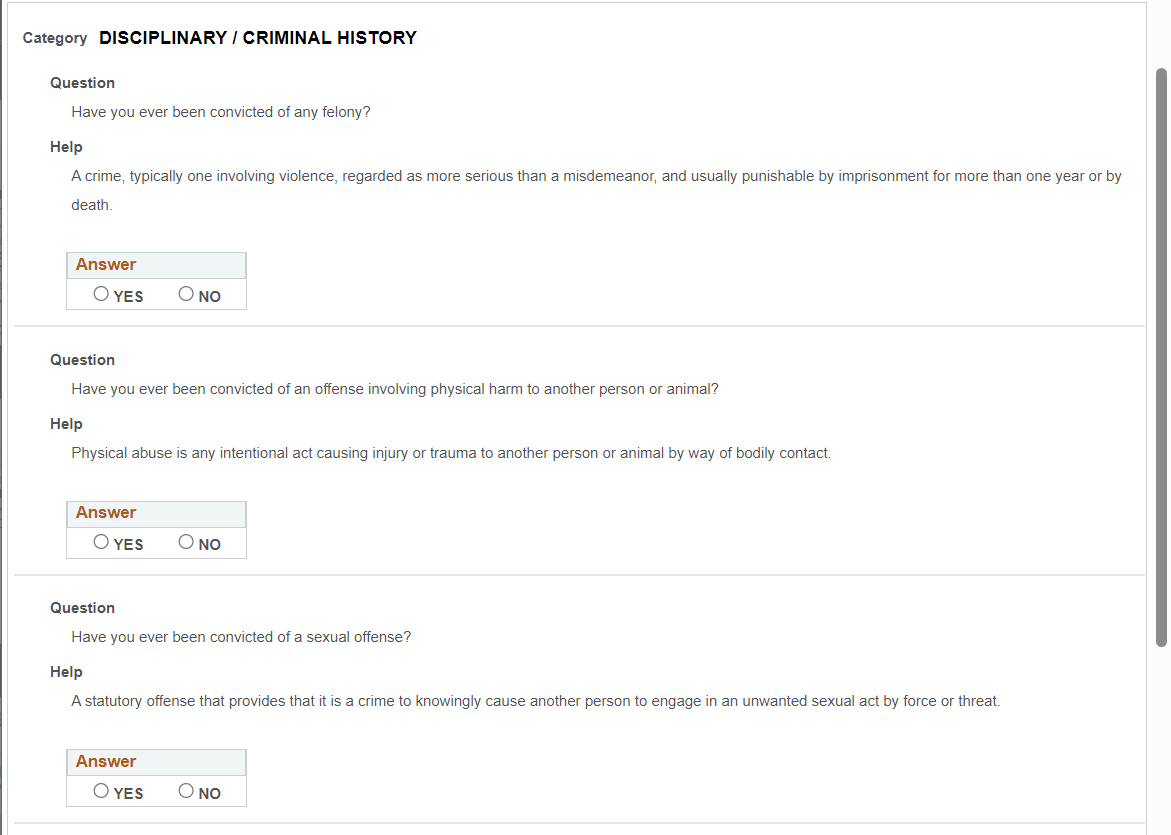The image size is (1171, 835).
Task: Click the statutory offense definition help text
Action: pyautogui.click(x=535, y=701)
